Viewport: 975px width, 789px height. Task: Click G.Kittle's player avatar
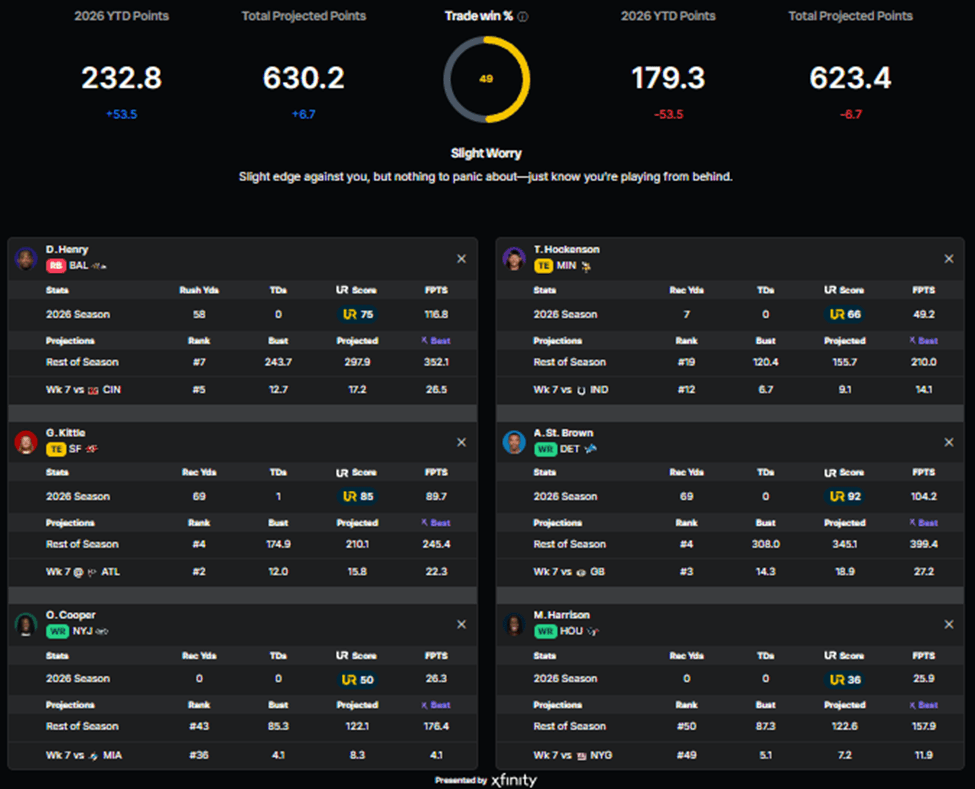tap(26, 441)
